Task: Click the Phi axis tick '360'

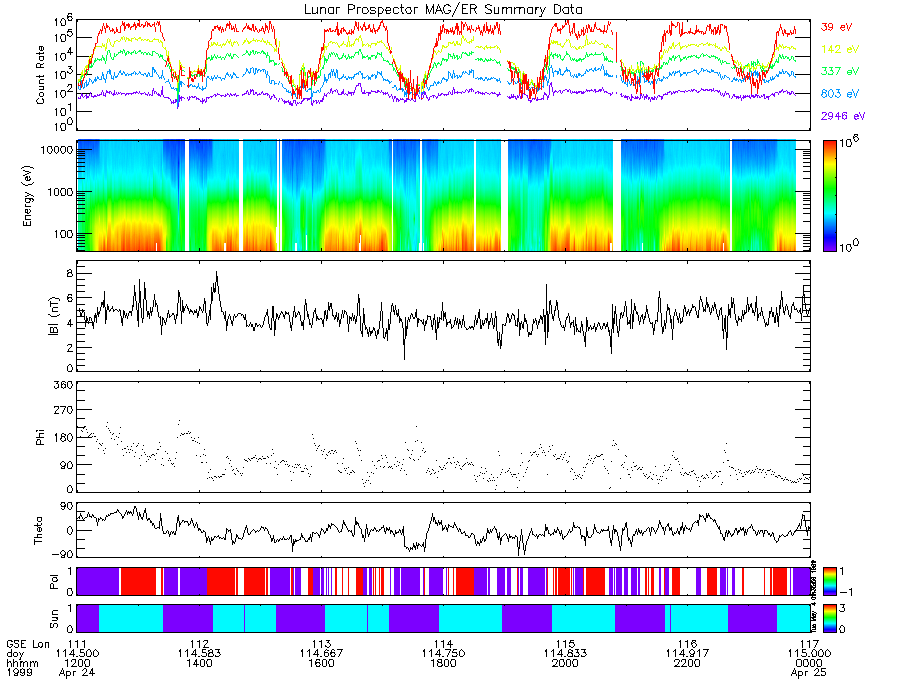Action: [64, 385]
